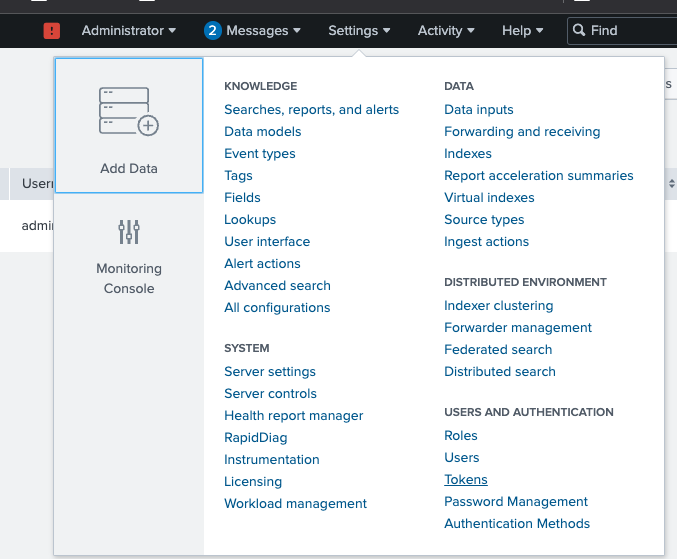Open Data inputs
The height and width of the screenshot is (559, 677).
pos(478,110)
